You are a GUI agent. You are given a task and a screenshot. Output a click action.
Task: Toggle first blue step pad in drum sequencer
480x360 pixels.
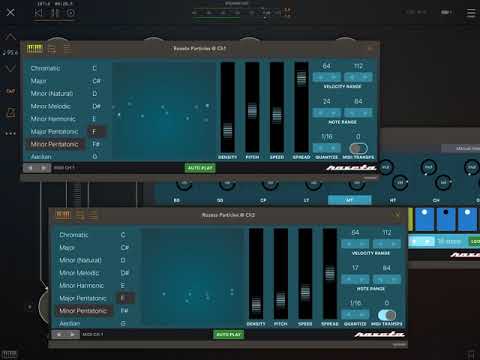(424, 219)
